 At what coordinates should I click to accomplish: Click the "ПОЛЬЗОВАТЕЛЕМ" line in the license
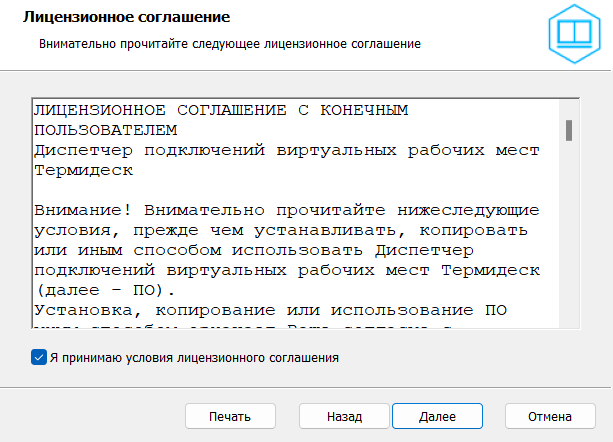[105, 129]
